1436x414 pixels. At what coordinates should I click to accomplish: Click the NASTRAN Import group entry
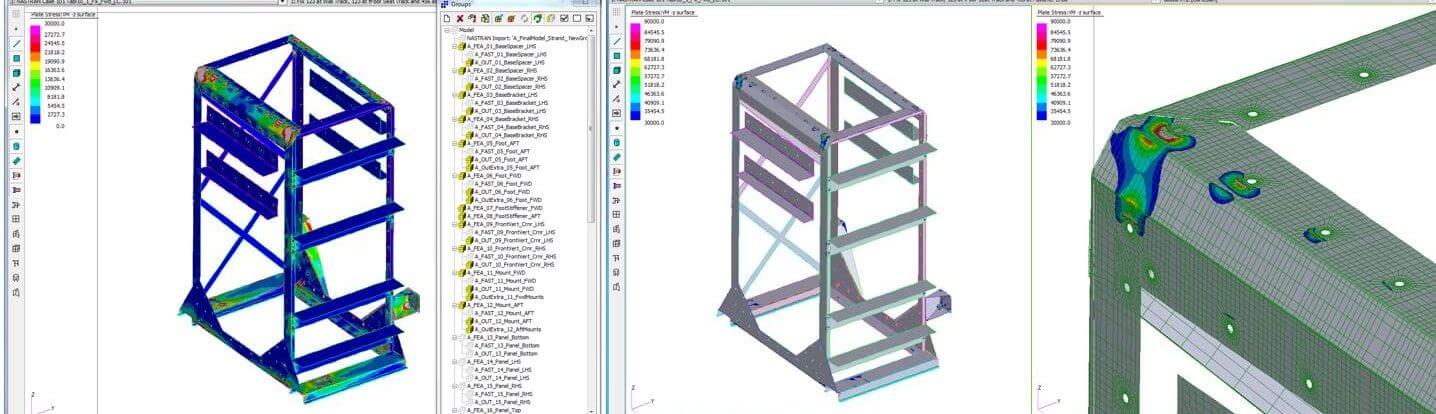(x=520, y=37)
